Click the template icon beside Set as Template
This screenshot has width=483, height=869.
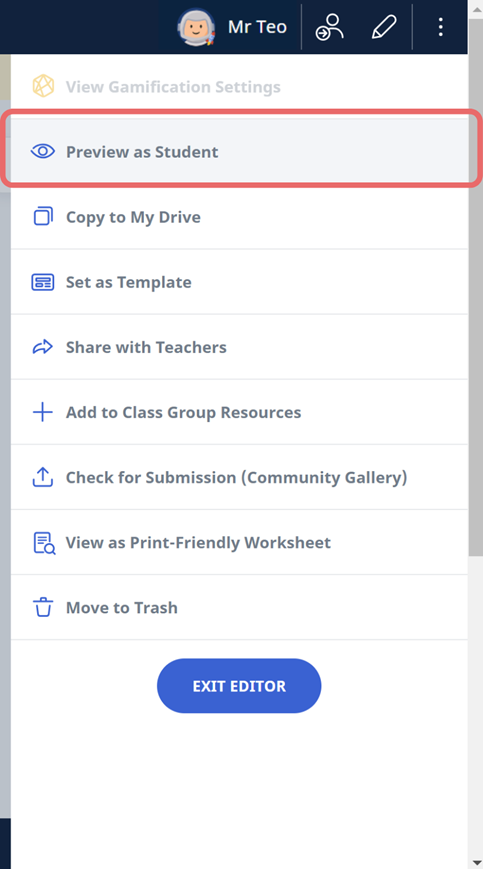(43, 282)
